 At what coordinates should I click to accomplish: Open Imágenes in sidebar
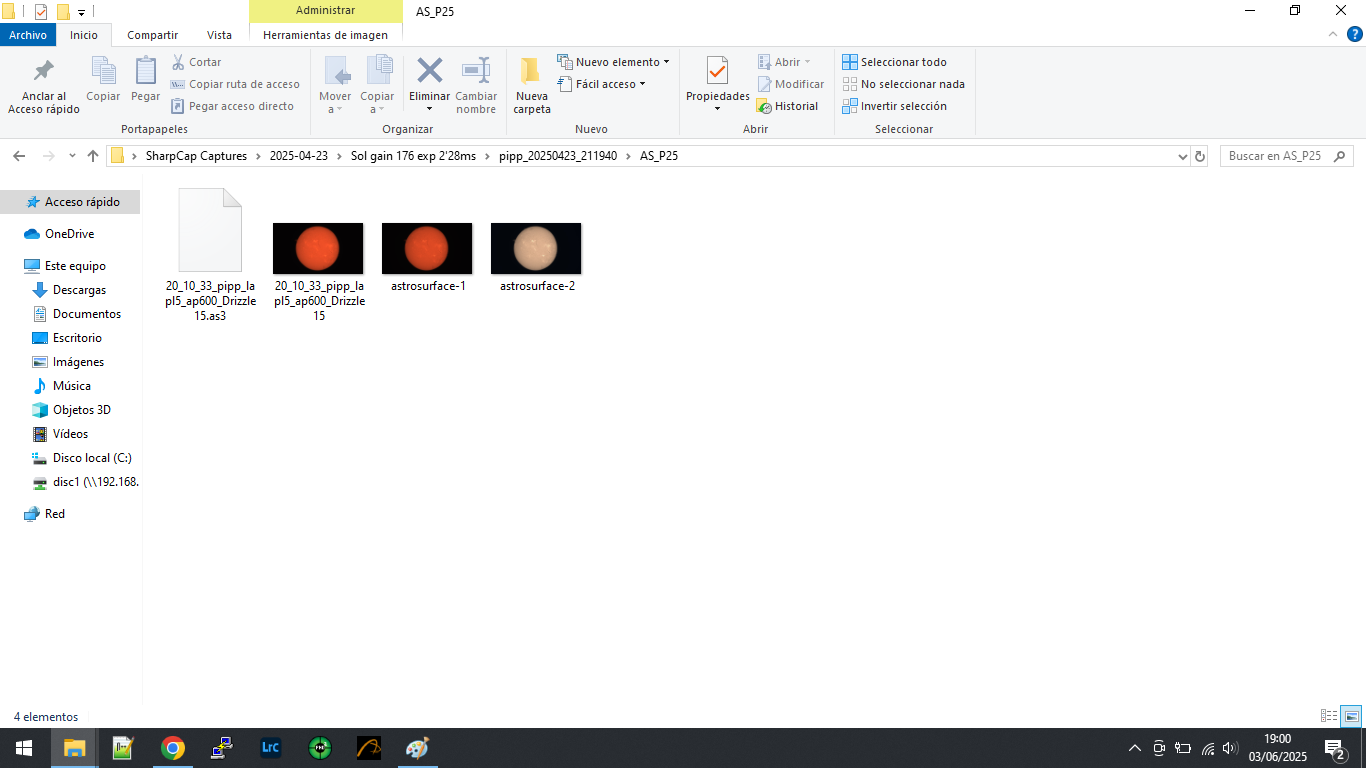click(x=78, y=362)
